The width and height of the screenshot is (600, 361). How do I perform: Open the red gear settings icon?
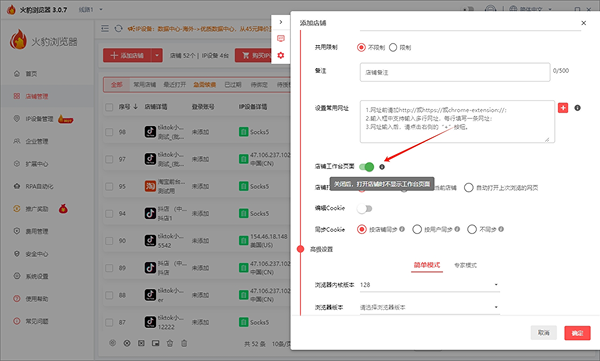281,55
